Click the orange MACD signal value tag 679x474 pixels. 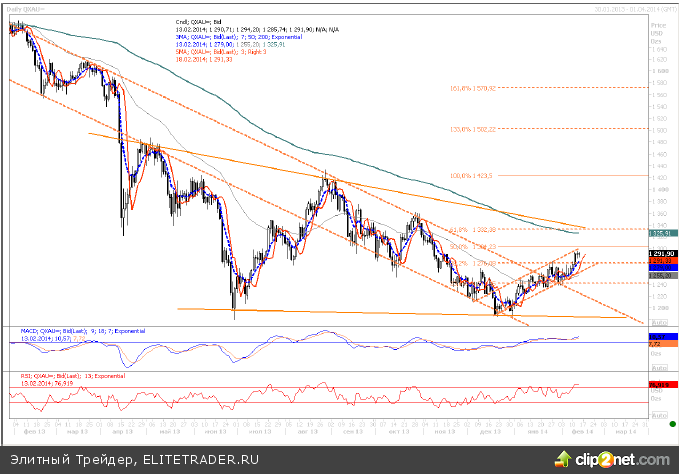click(659, 344)
